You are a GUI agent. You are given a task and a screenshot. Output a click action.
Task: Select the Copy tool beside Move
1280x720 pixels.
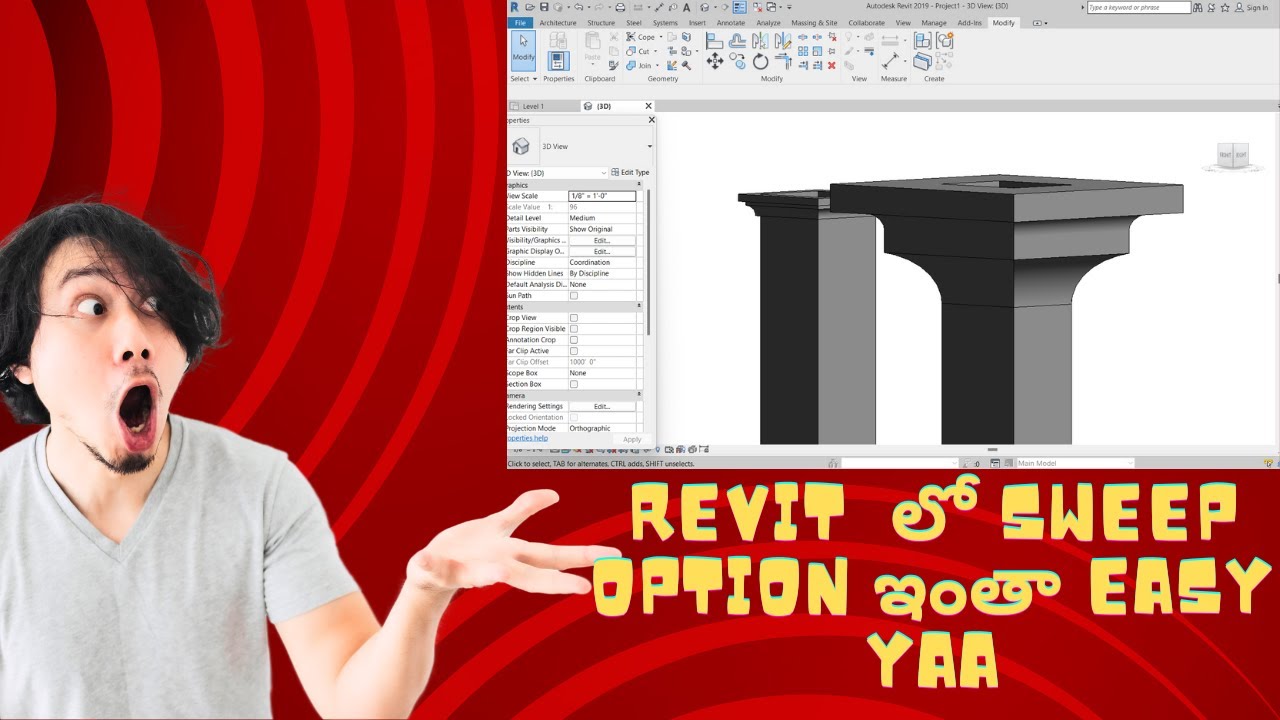coord(737,62)
